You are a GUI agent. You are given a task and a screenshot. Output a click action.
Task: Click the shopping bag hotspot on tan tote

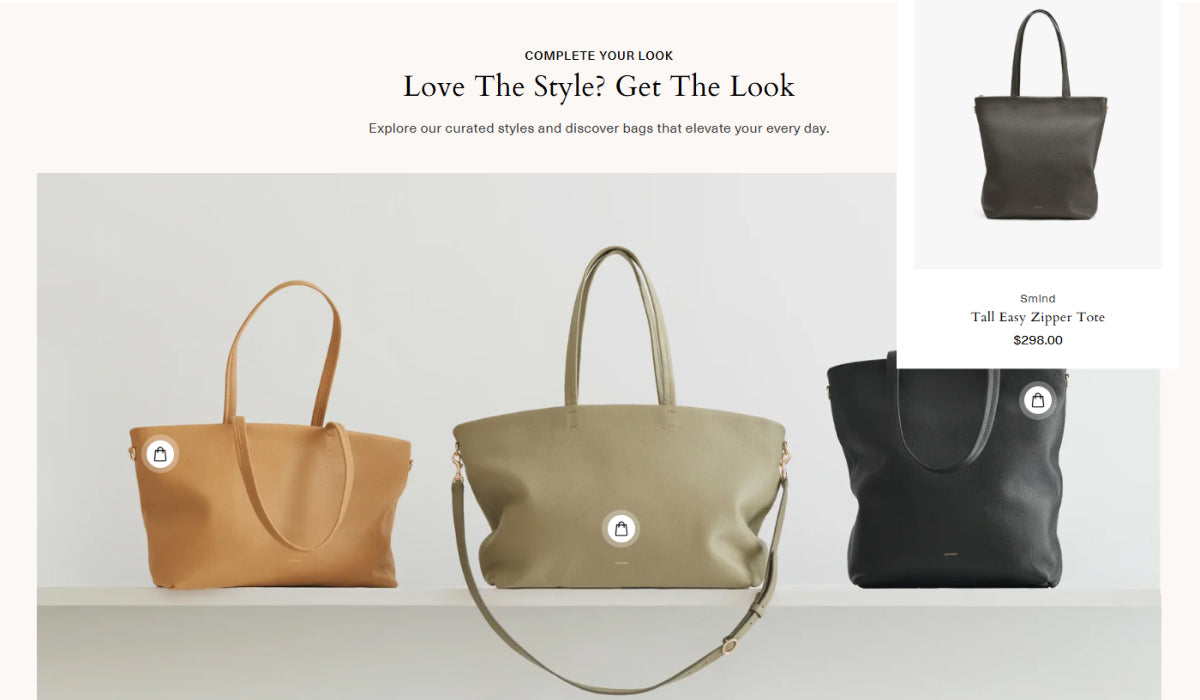(x=160, y=454)
